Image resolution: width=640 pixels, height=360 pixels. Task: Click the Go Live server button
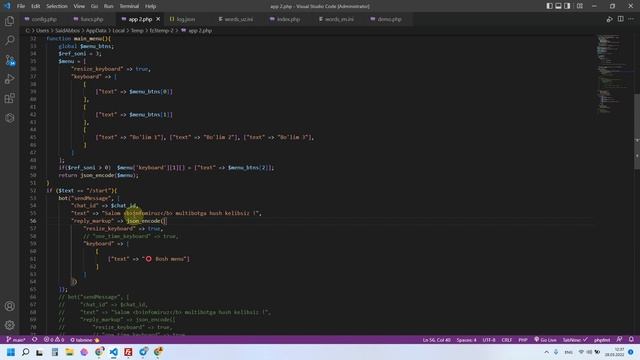pyautogui.click(x=545, y=340)
